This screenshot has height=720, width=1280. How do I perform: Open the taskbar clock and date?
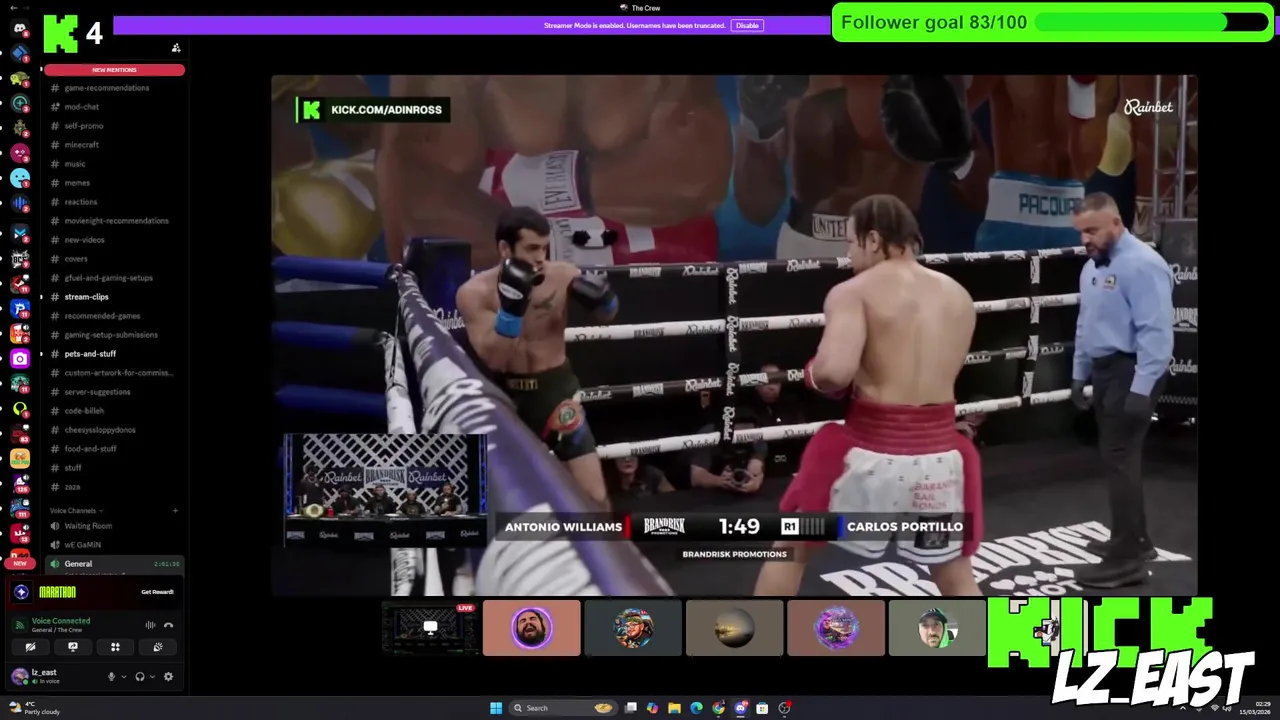pos(1255,708)
